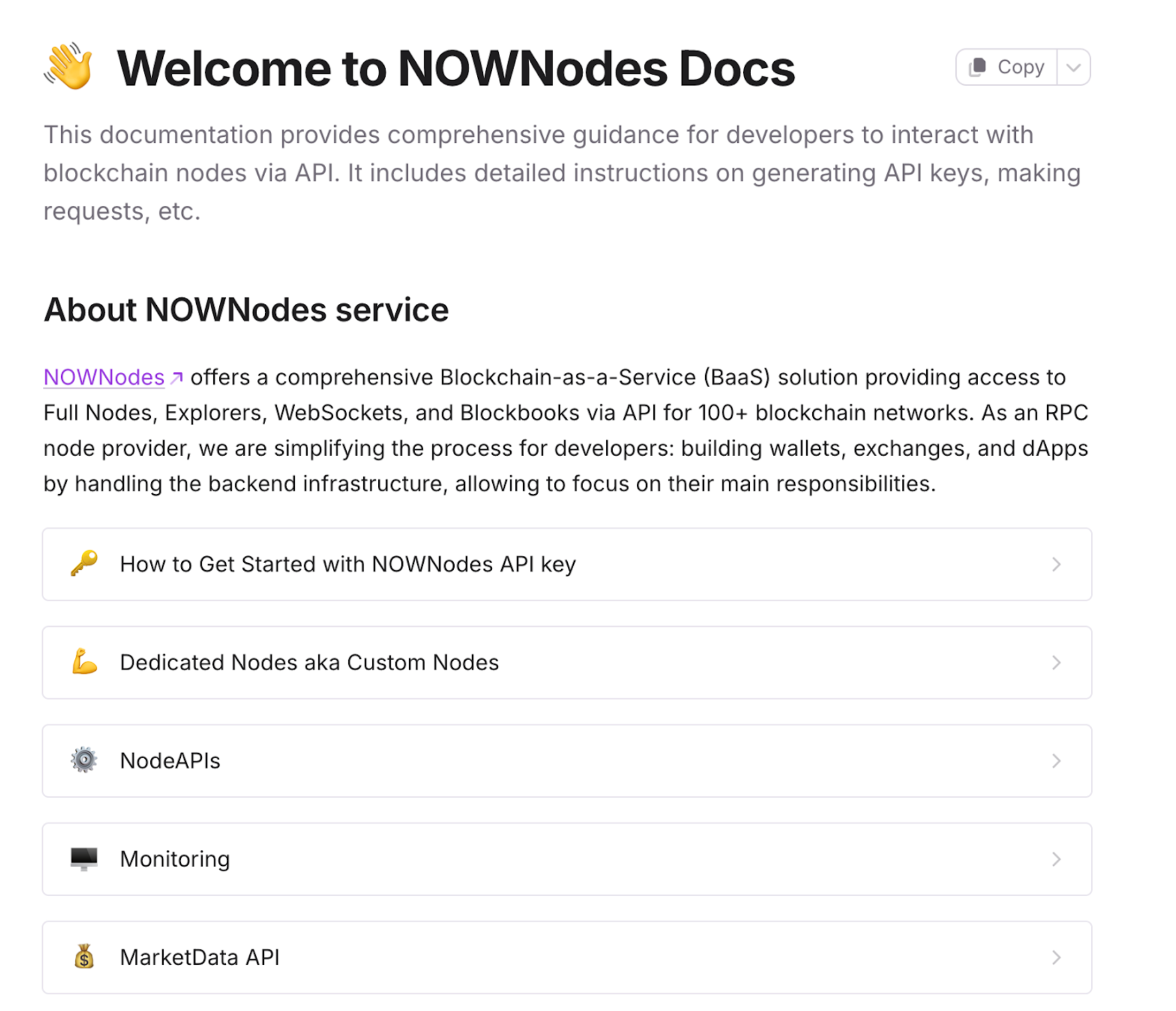Open Dedicated Nodes aka Custom Nodes card

pyautogui.click(x=567, y=663)
